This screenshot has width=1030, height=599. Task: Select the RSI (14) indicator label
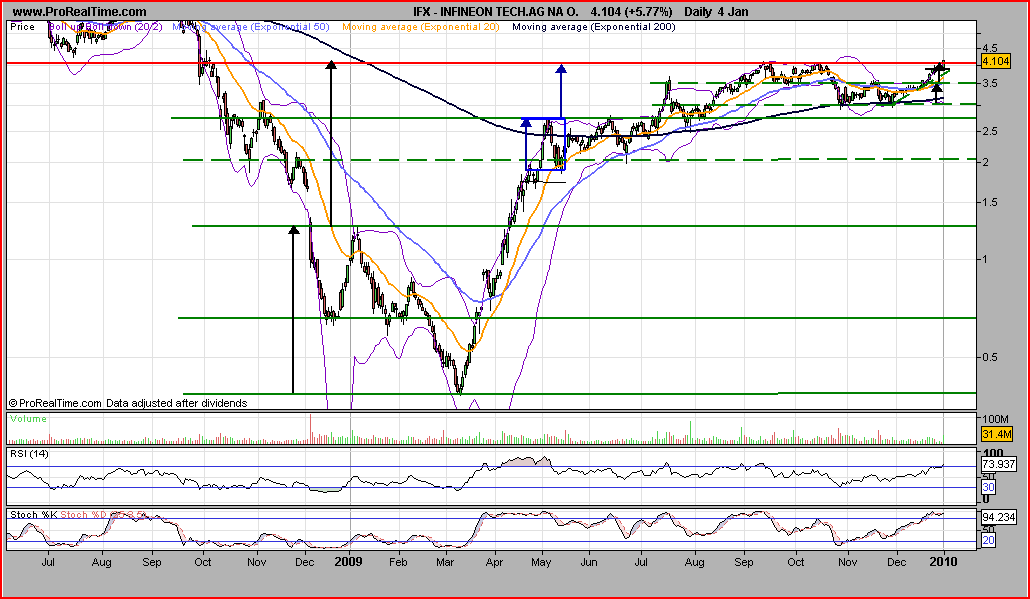click(x=29, y=454)
